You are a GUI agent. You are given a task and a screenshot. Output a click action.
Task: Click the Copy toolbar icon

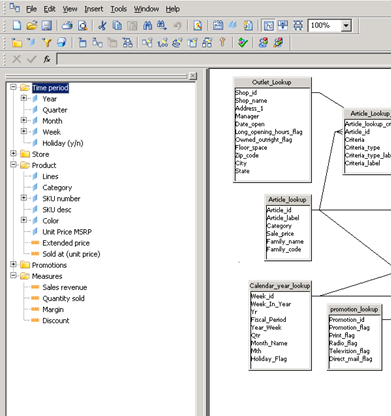(x=117, y=25)
